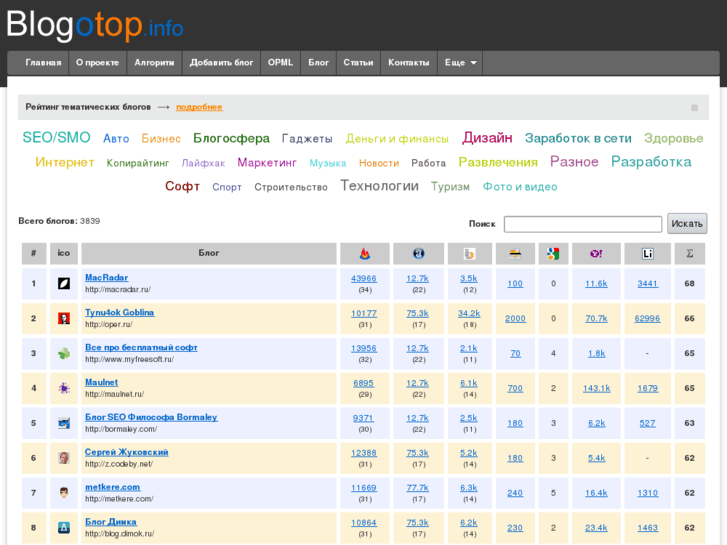Sort by the Google icon column

(553, 253)
